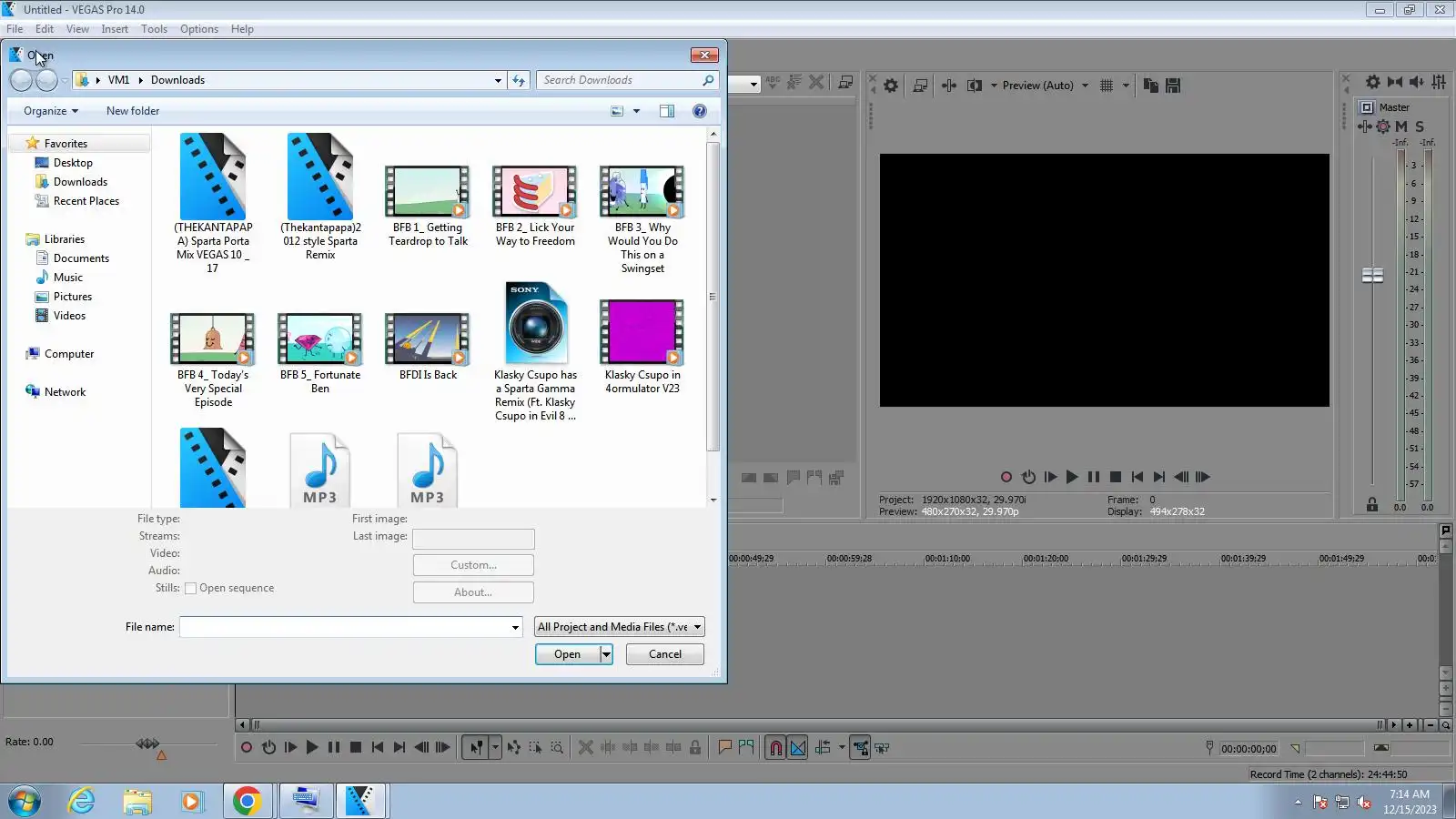1456x819 pixels.
Task: Create a New folder
Action: click(133, 111)
